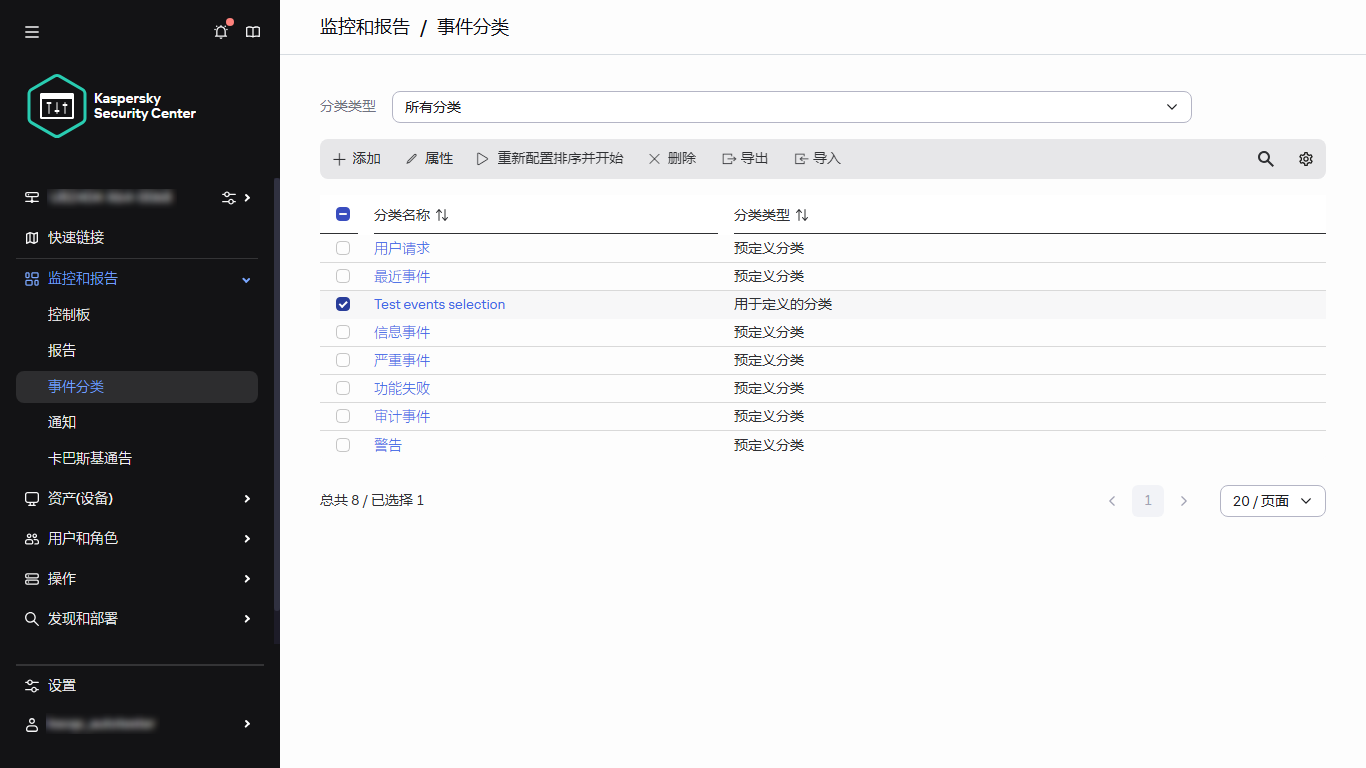Viewport: 1366px width, 768px height.
Task: Uncheck the Test events selection checkbox
Action: [343, 304]
